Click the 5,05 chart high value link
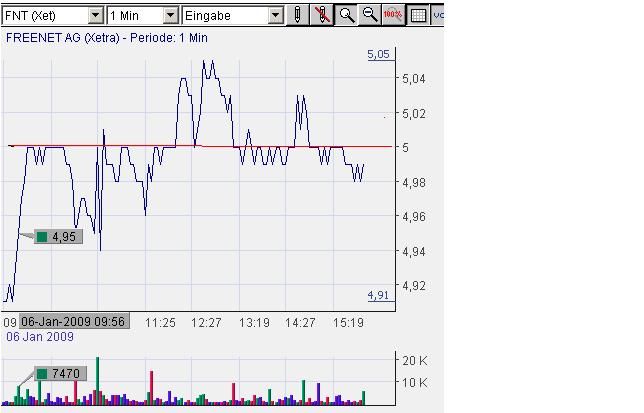Viewport: 644px width, 413px height. (x=378, y=54)
